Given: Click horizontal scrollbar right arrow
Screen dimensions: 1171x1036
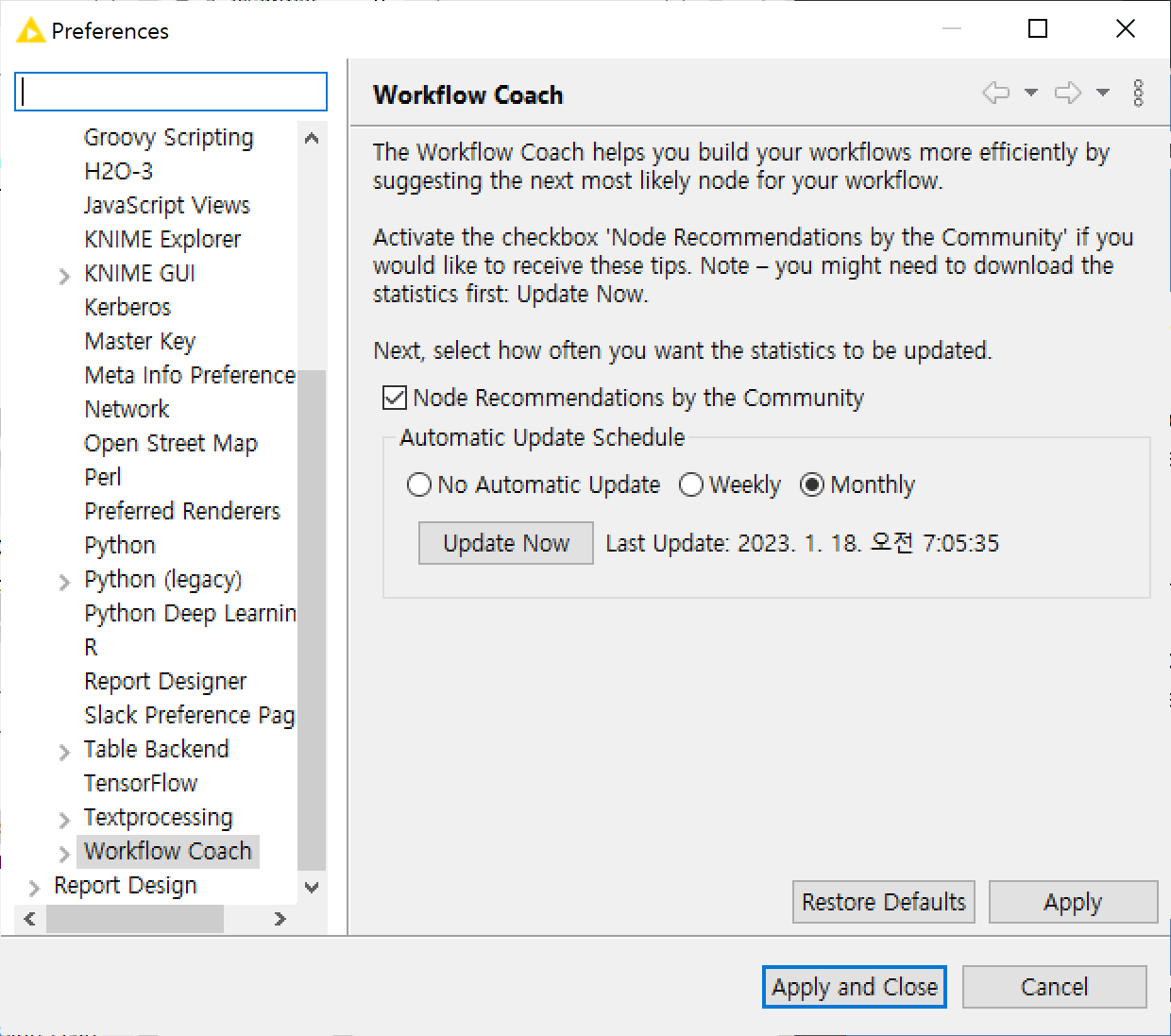Looking at the screenshot, I should point(280,919).
